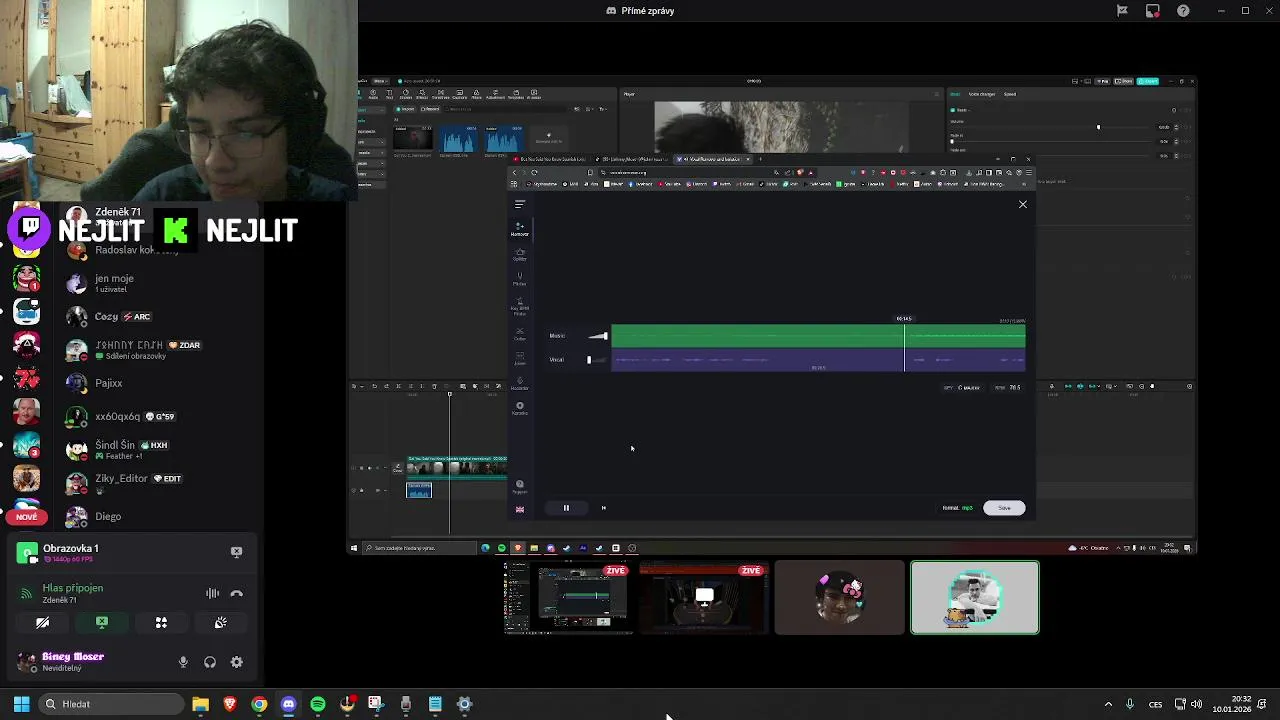
Task: Show hidden tray icons chevron
Action: click(1108, 704)
